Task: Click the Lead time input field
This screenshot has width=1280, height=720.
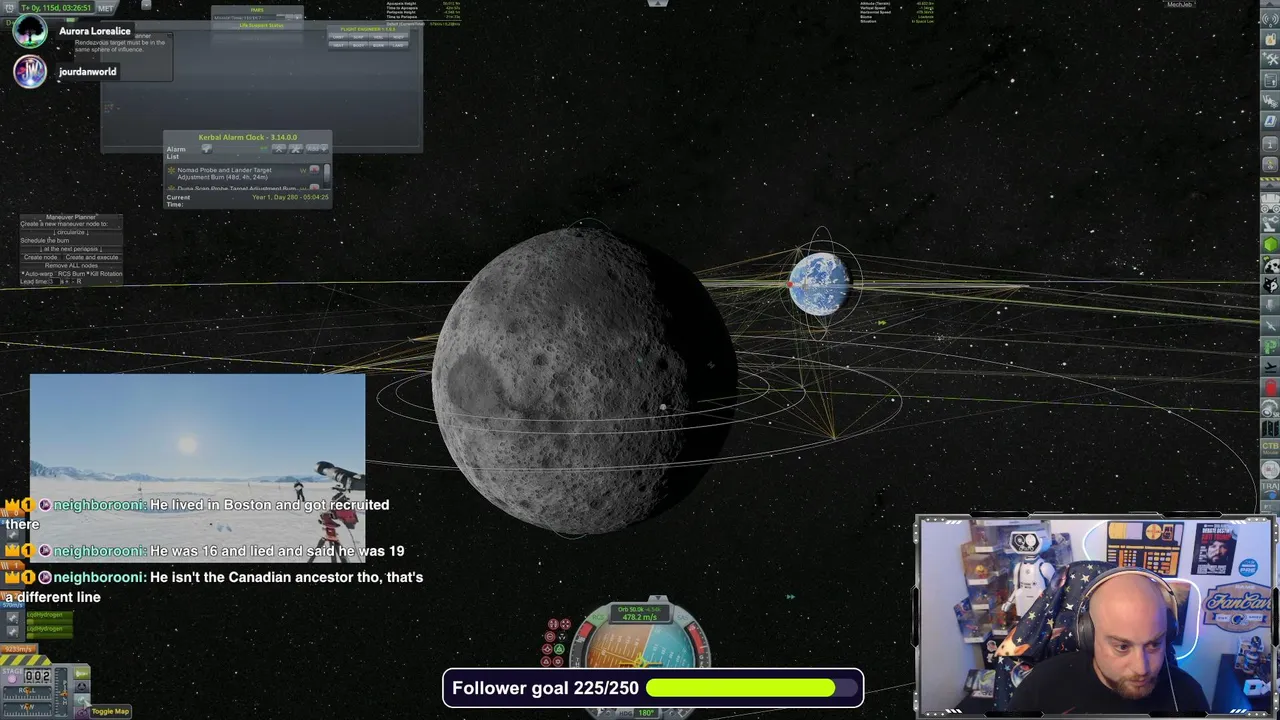Action: pyautogui.click(x=54, y=281)
